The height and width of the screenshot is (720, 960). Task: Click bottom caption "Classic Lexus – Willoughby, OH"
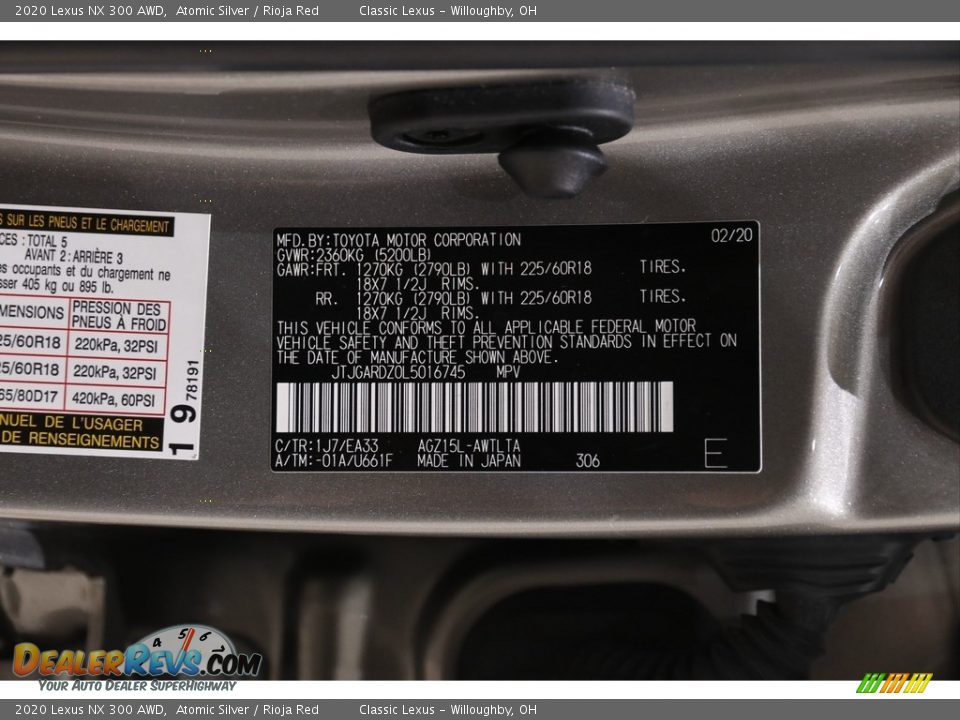coord(448,710)
